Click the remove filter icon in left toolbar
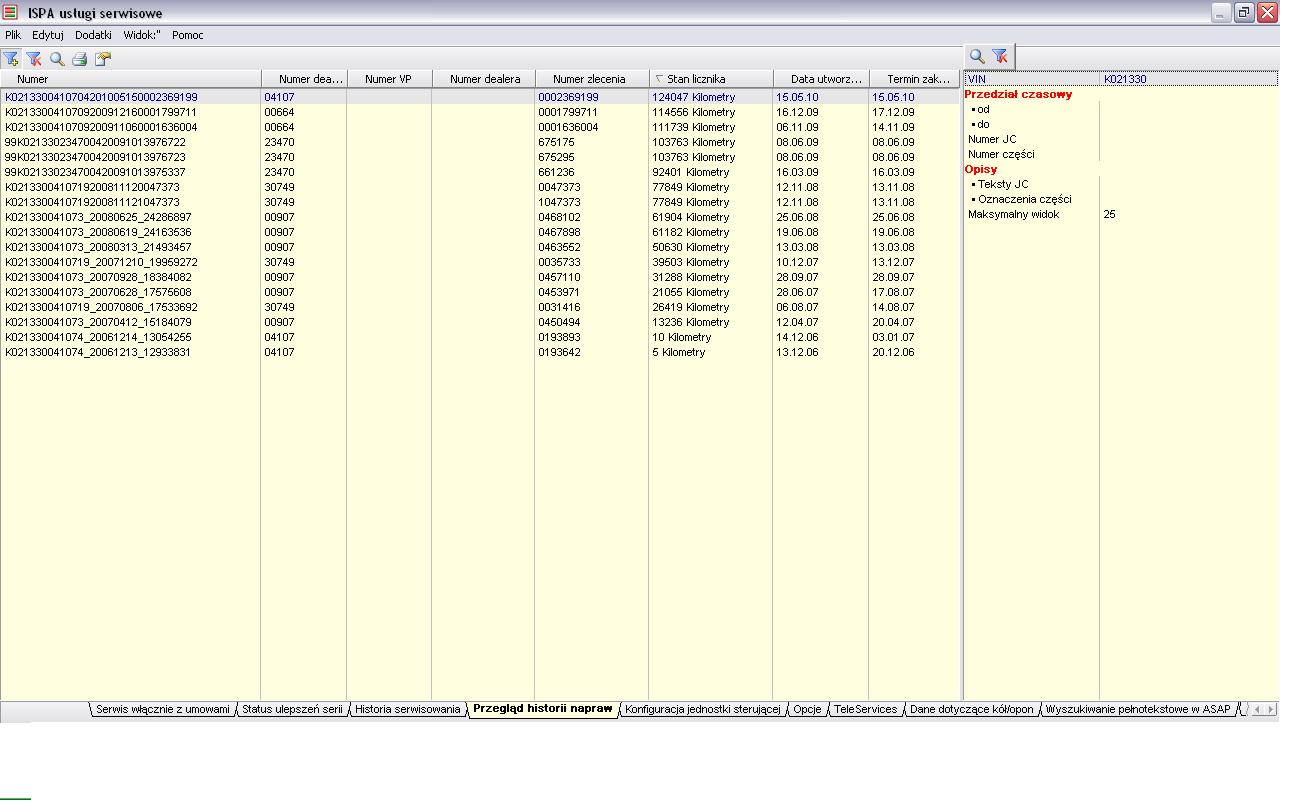 point(34,59)
